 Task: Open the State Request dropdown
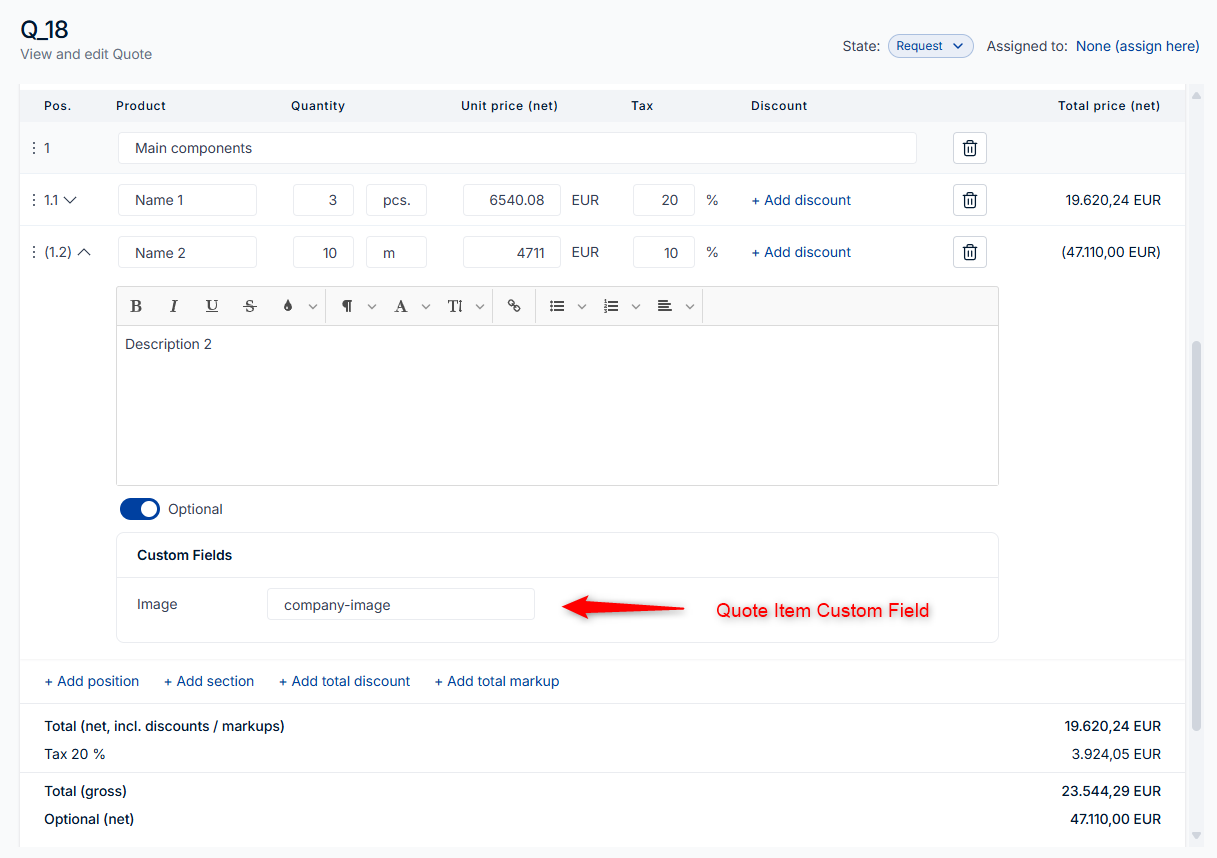click(x=930, y=46)
